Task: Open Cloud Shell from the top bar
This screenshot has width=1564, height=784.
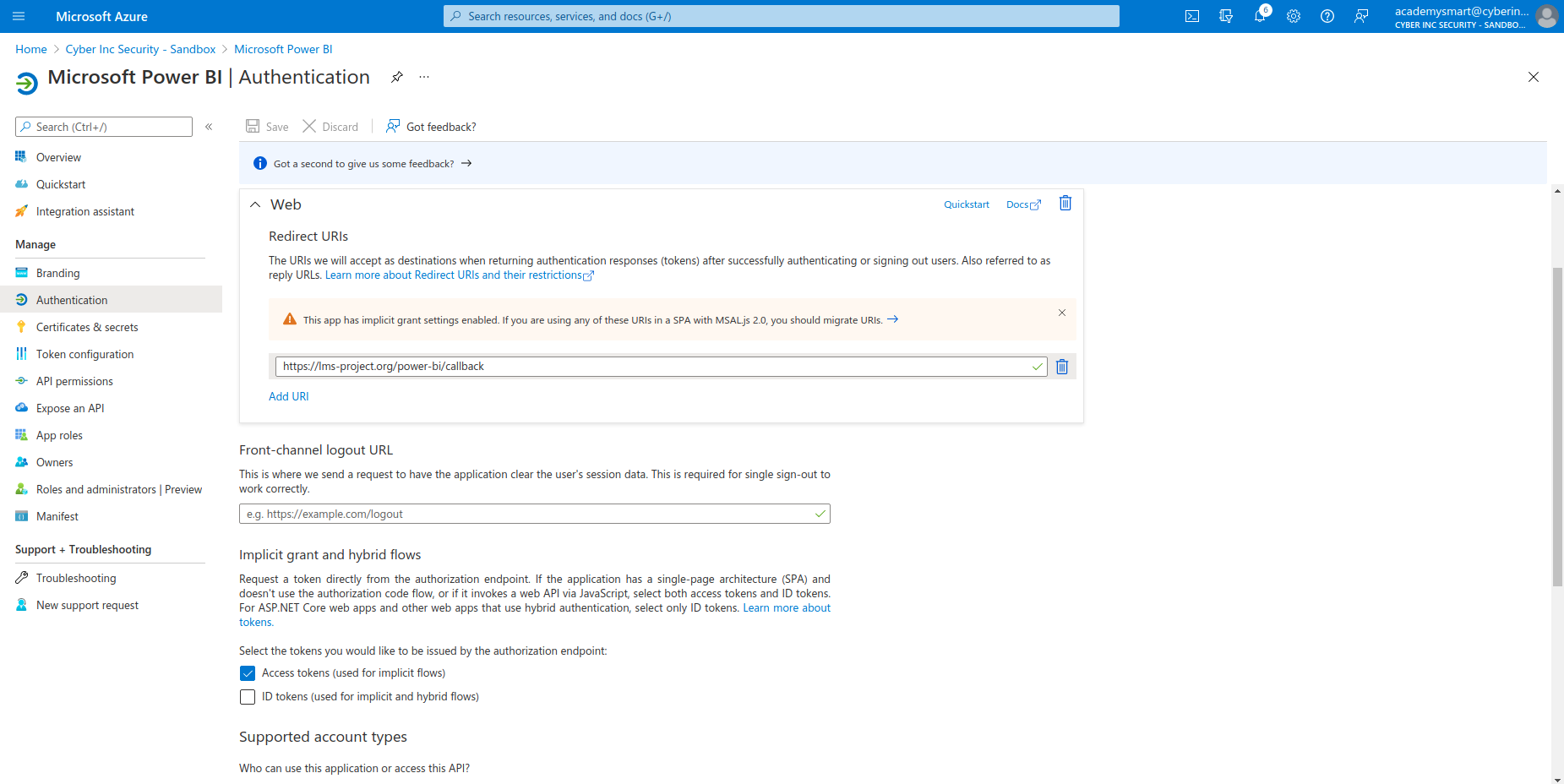Action: [1192, 16]
